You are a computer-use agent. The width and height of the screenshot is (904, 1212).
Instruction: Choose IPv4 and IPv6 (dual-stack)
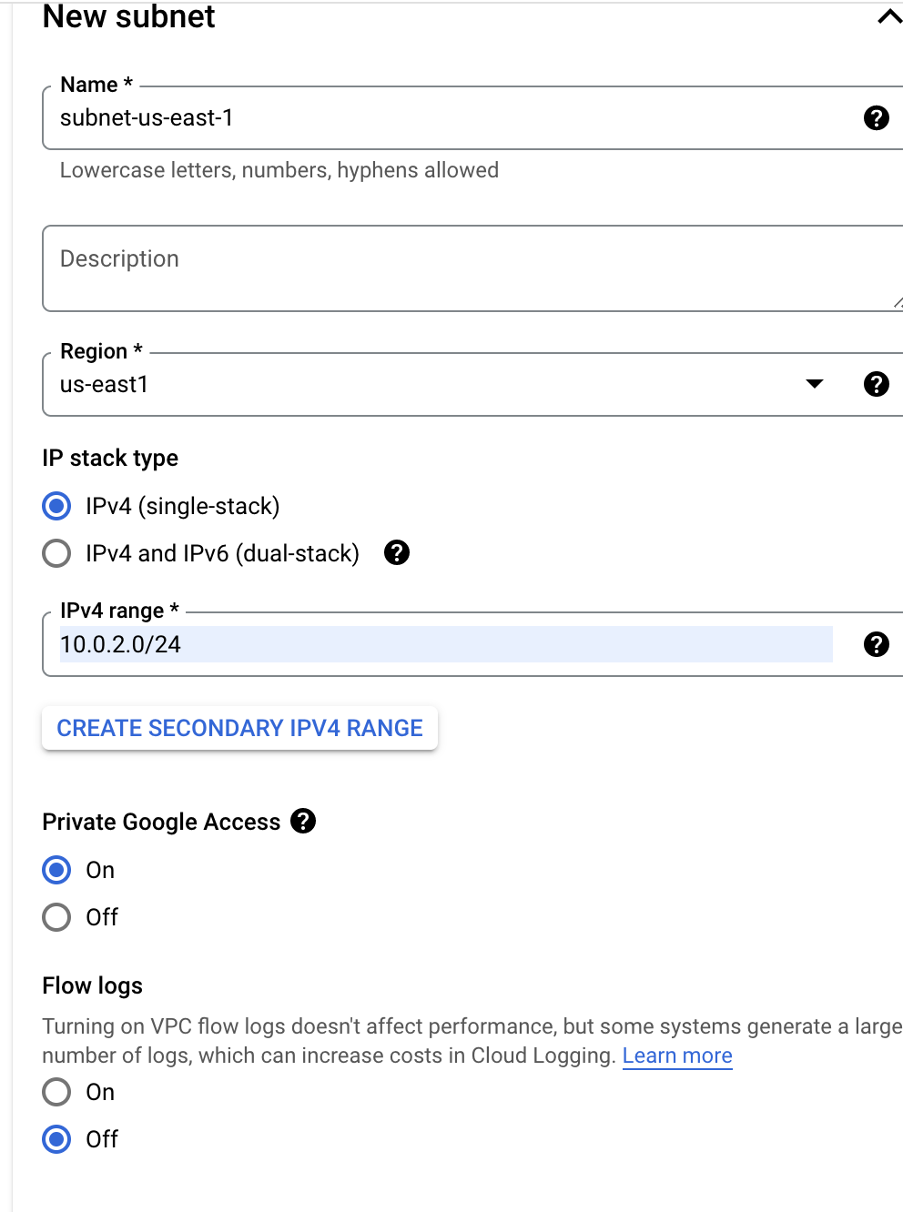[x=56, y=553]
